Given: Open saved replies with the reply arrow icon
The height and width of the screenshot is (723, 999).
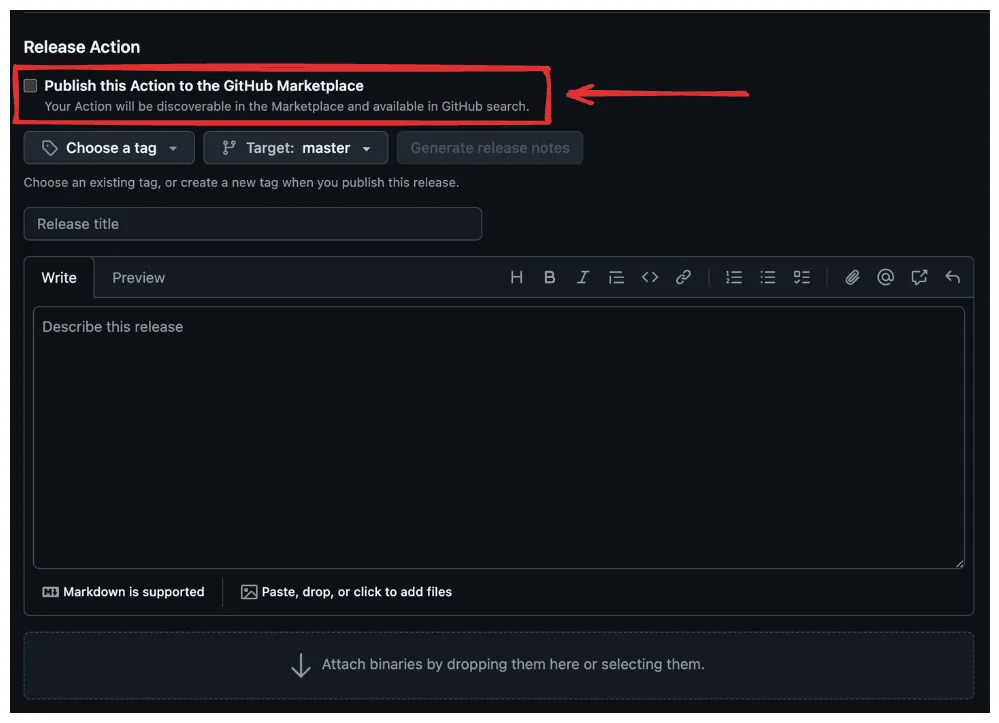Looking at the screenshot, I should coord(952,277).
